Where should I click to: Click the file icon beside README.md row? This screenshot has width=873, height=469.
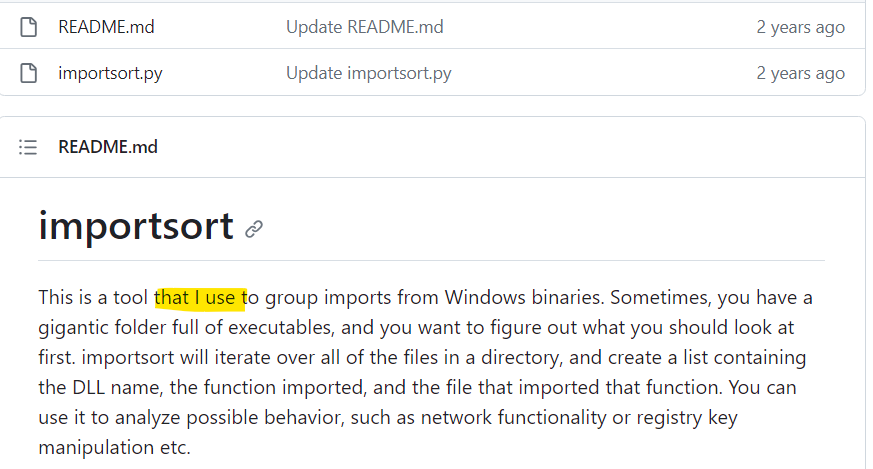pyautogui.click(x=29, y=27)
